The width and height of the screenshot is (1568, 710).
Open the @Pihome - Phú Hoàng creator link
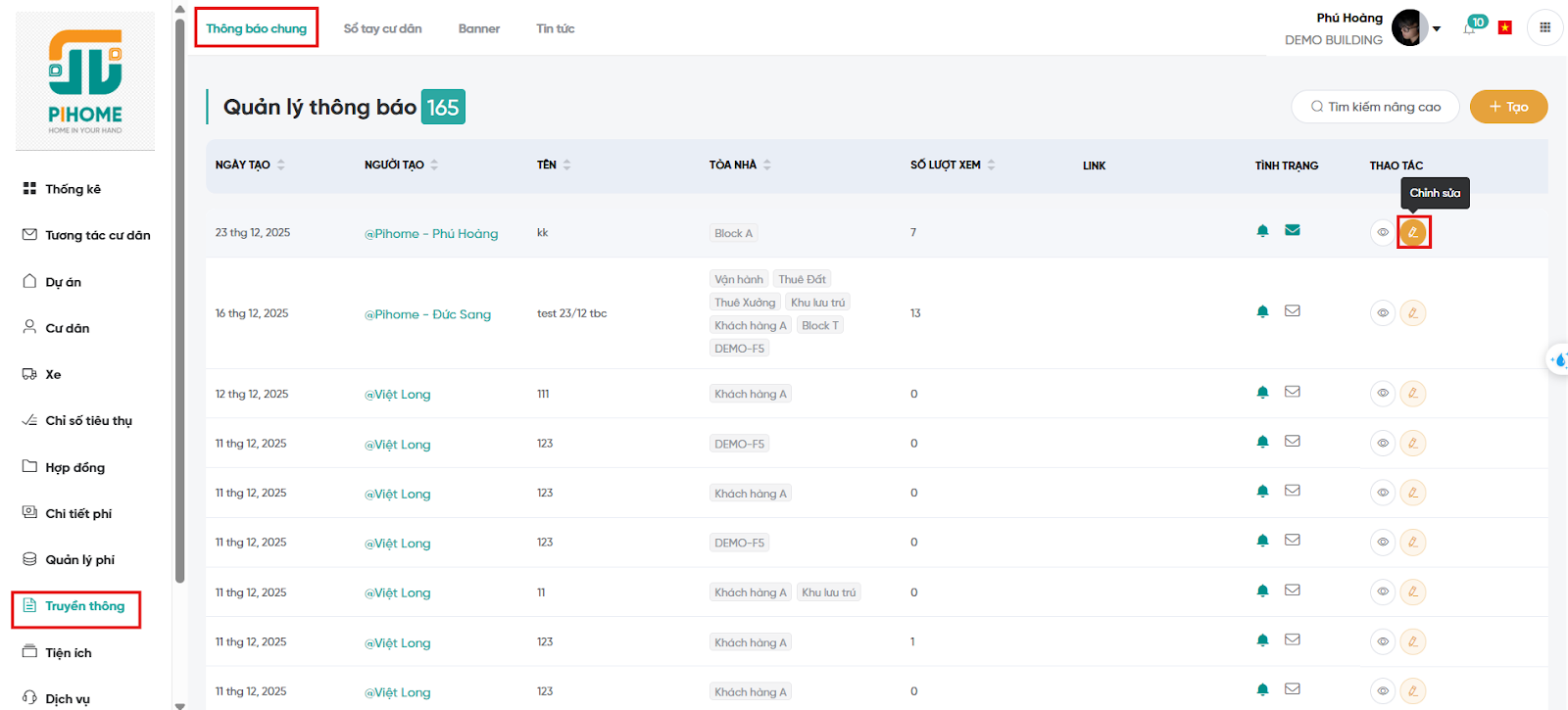click(x=431, y=233)
